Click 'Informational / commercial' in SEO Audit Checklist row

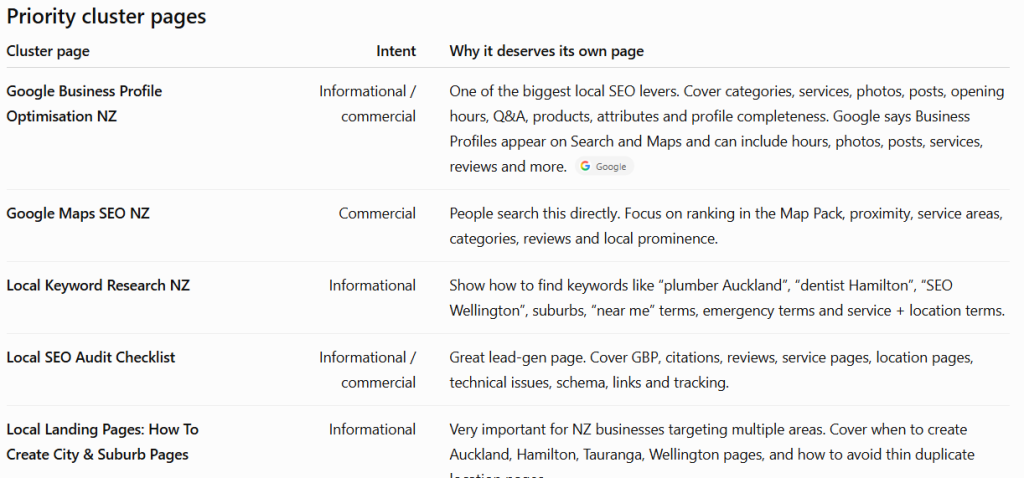pos(368,370)
